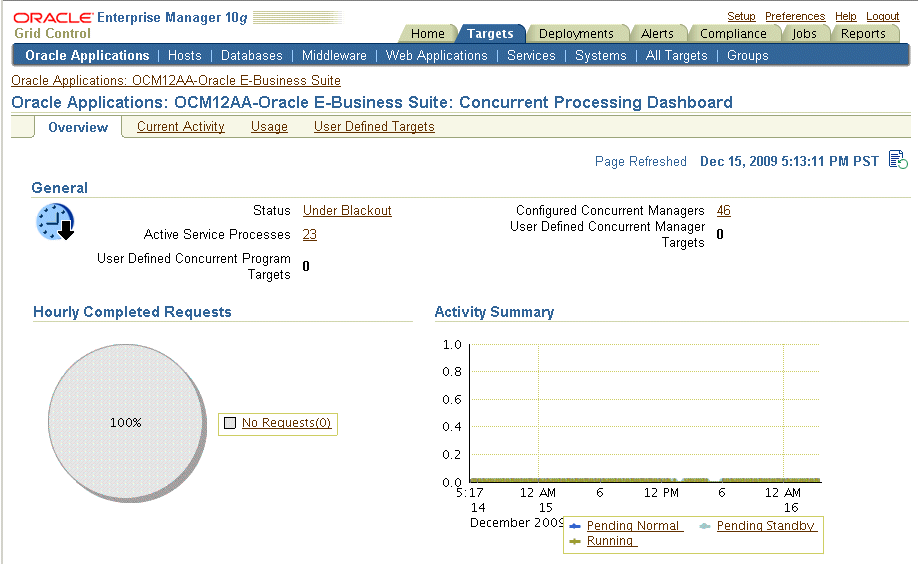
Task: Click the Activity Summary chart area
Action: [645, 413]
